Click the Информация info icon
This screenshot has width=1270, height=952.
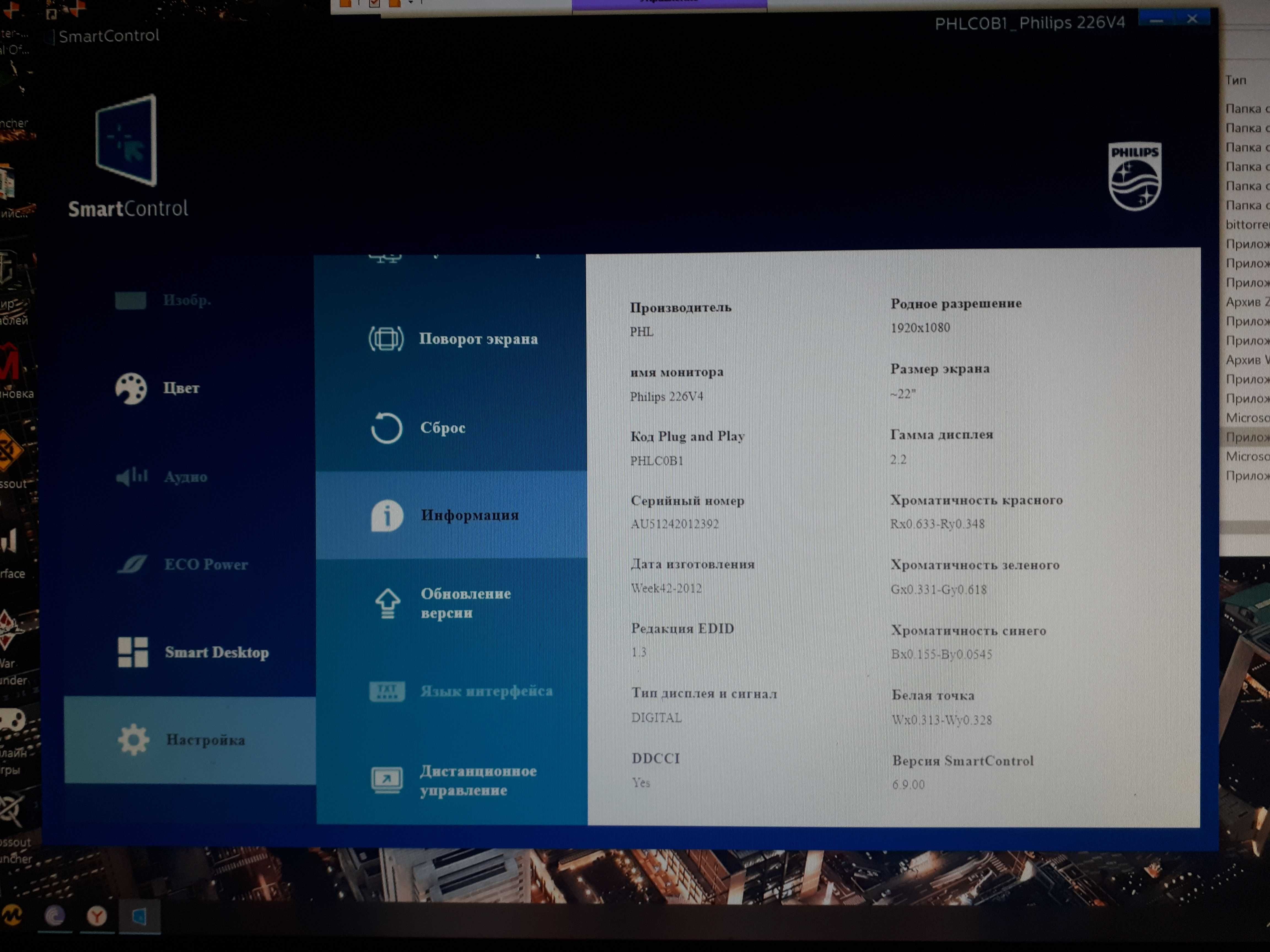coord(387,516)
